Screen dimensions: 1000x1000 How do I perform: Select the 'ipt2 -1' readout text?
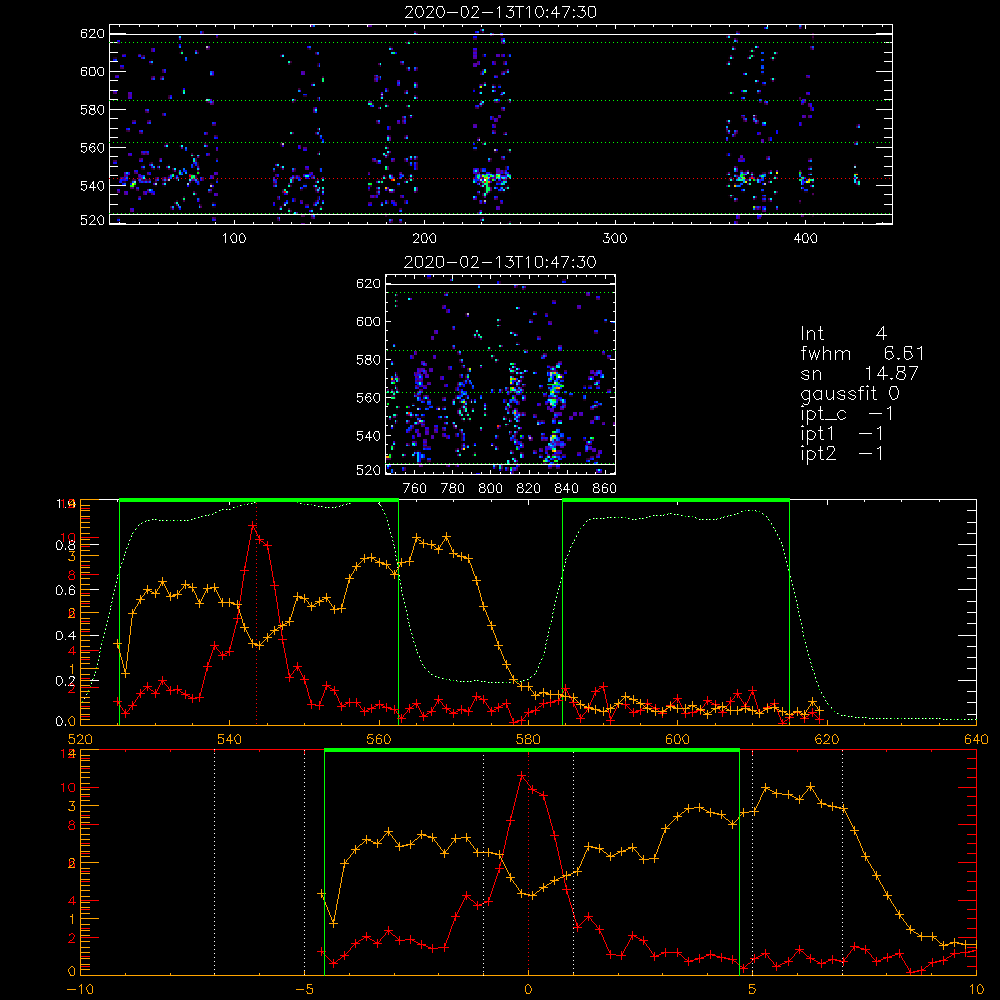(842, 454)
